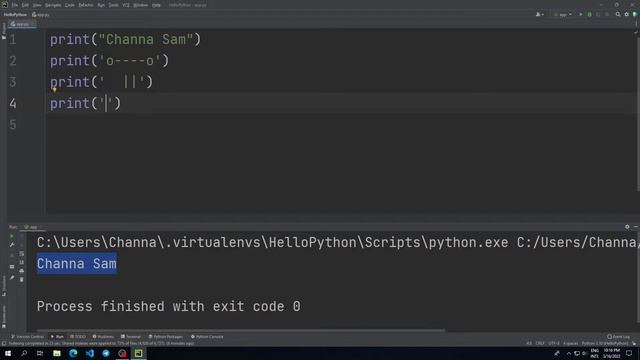Click the layout icon in Run panel sidebar
The height and width of the screenshot is (360, 640).
[x=12, y=267]
